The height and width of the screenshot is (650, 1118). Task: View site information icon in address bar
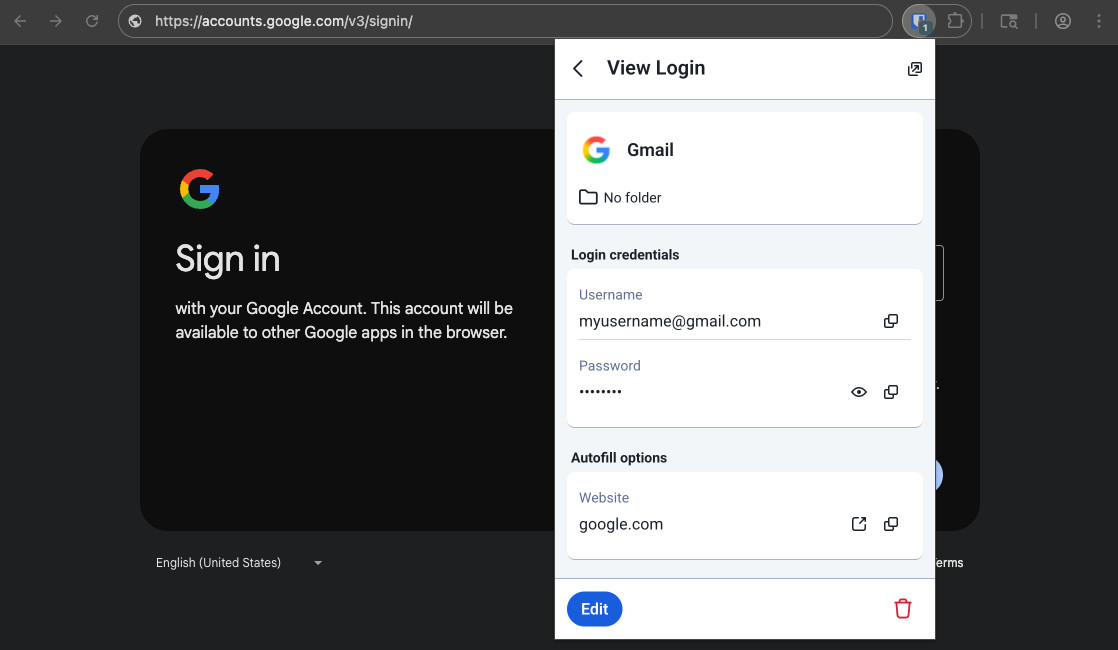point(136,21)
